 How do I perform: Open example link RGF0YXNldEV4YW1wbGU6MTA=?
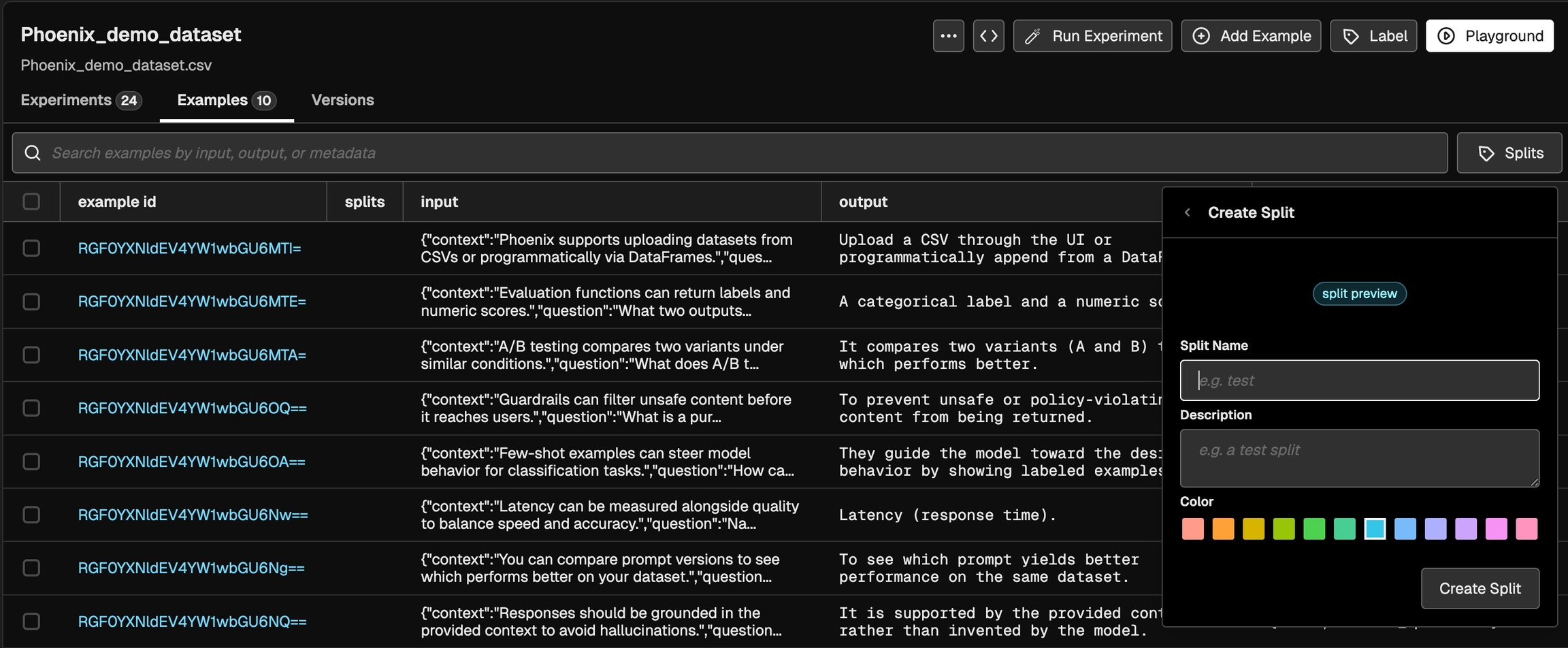(192, 355)
